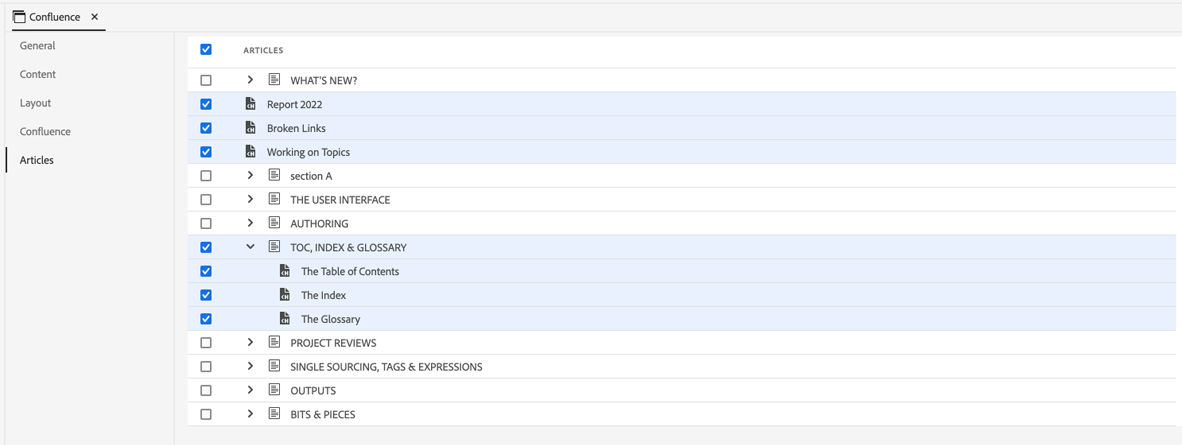Click the Confluence window icon in the tab
1182x445 pixels.
click(19, 17)
